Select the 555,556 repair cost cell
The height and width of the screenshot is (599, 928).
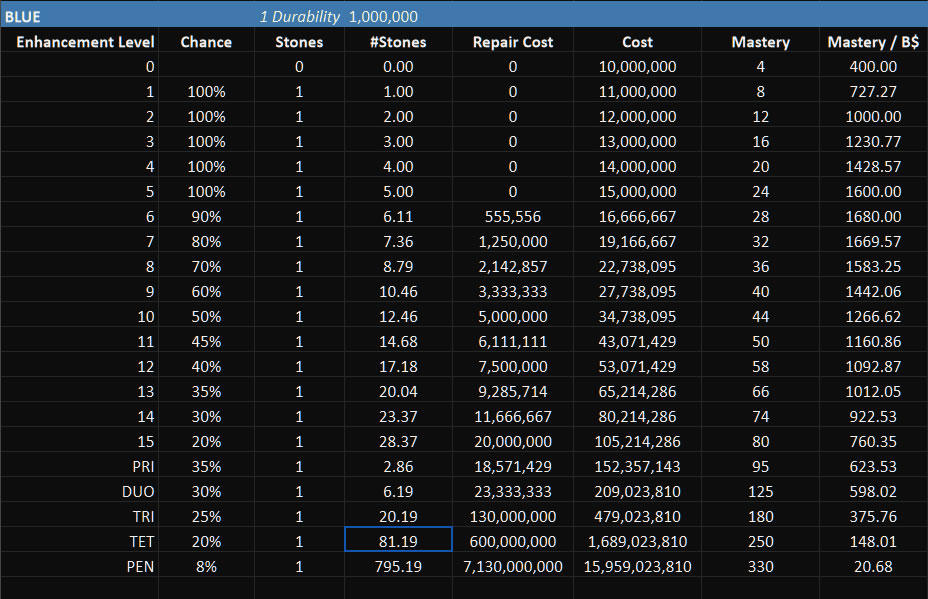(x=512, y=216)
